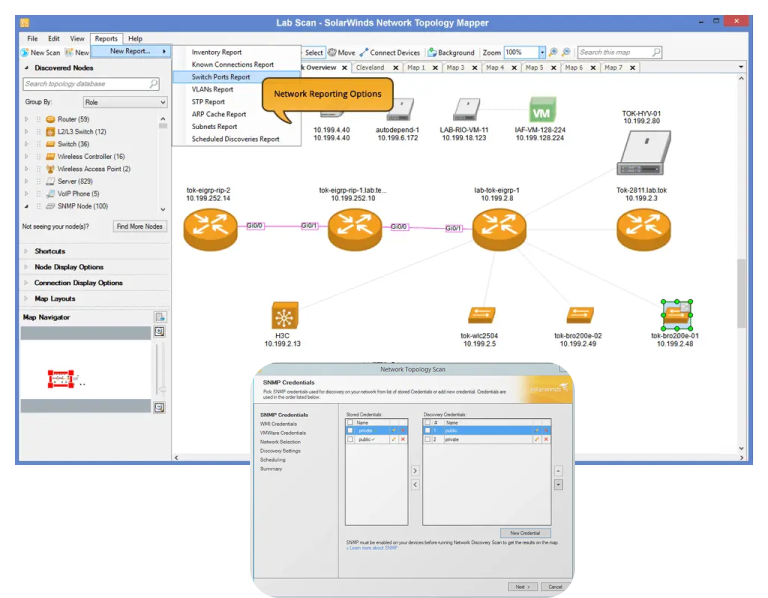The width and height of the screenshot is (768, 598).
Task: Expand Connection Display Options section
Action: (x=26, y=283)
